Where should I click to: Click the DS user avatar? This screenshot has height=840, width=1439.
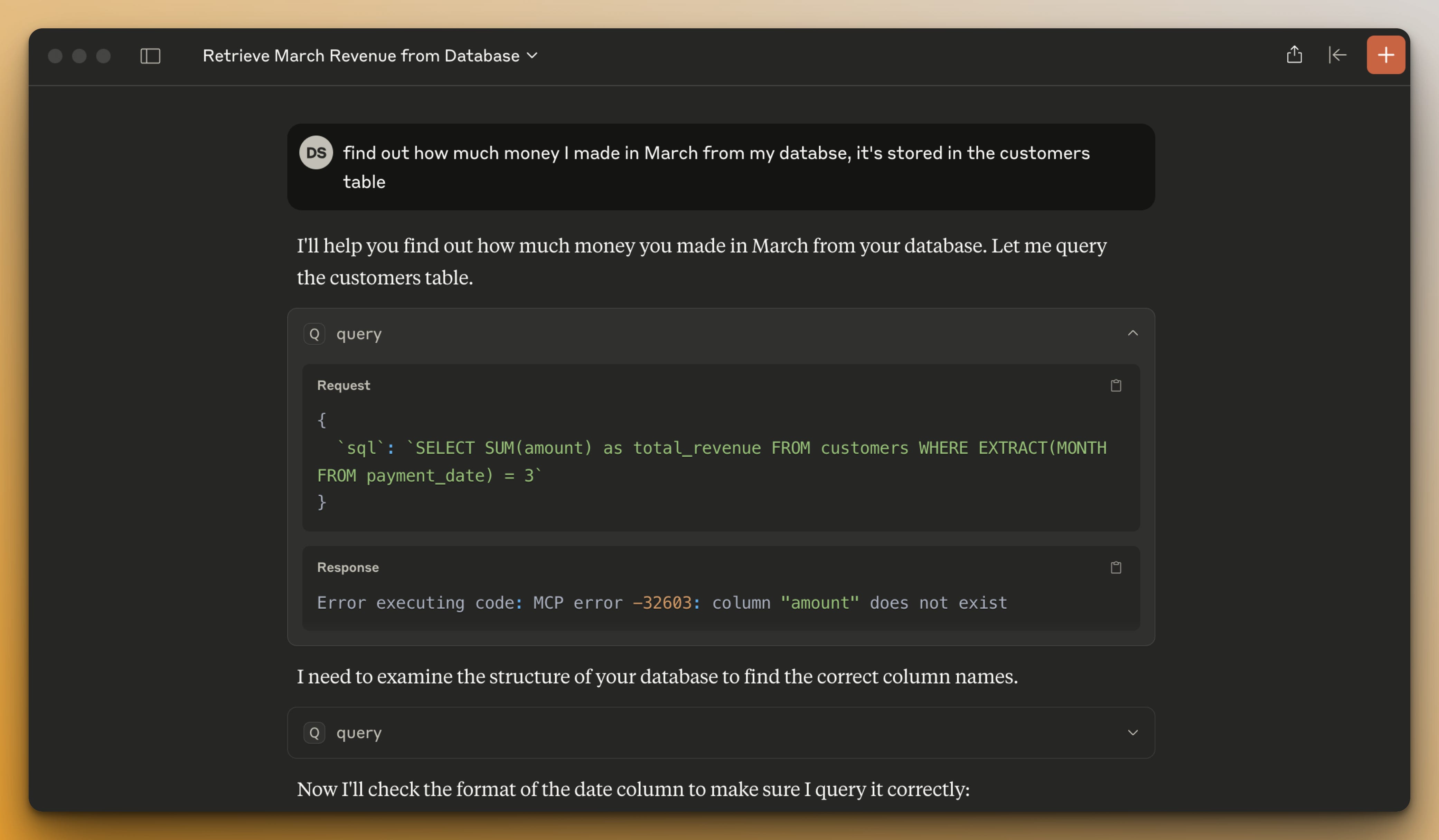[x=316, y=153]
